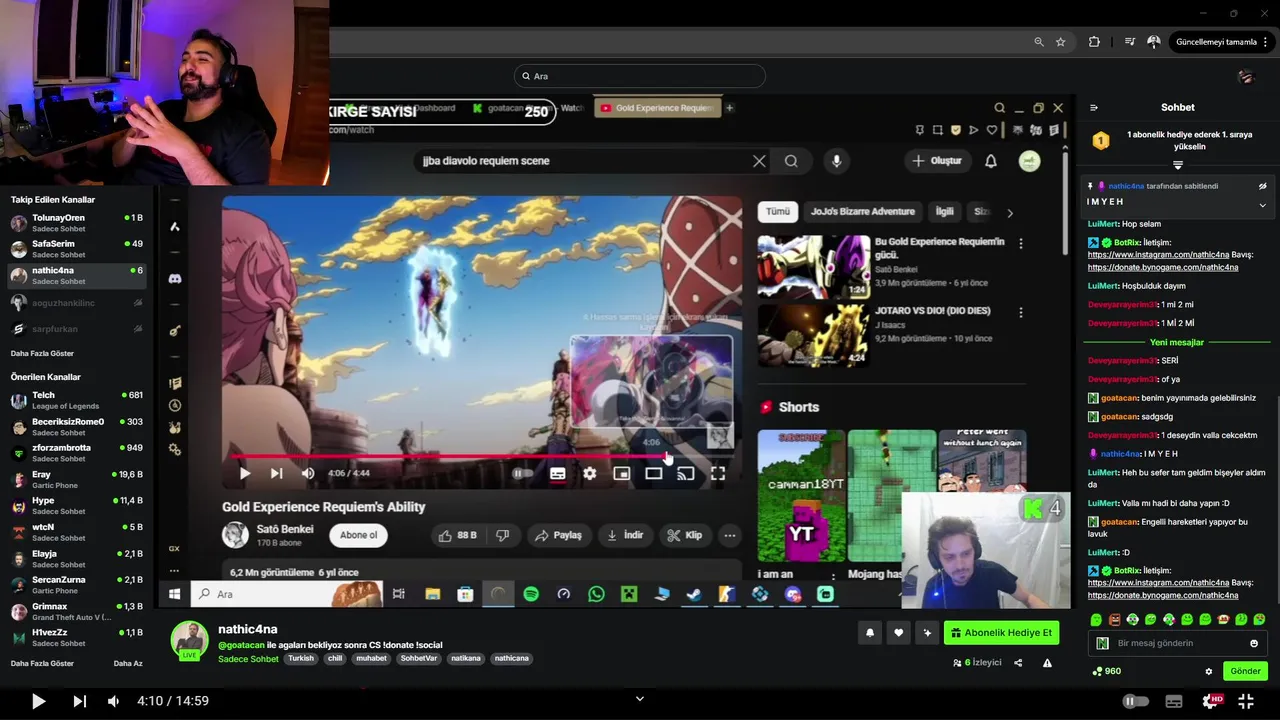
Task: Mute the YouTube video volume
Action: 308,473
